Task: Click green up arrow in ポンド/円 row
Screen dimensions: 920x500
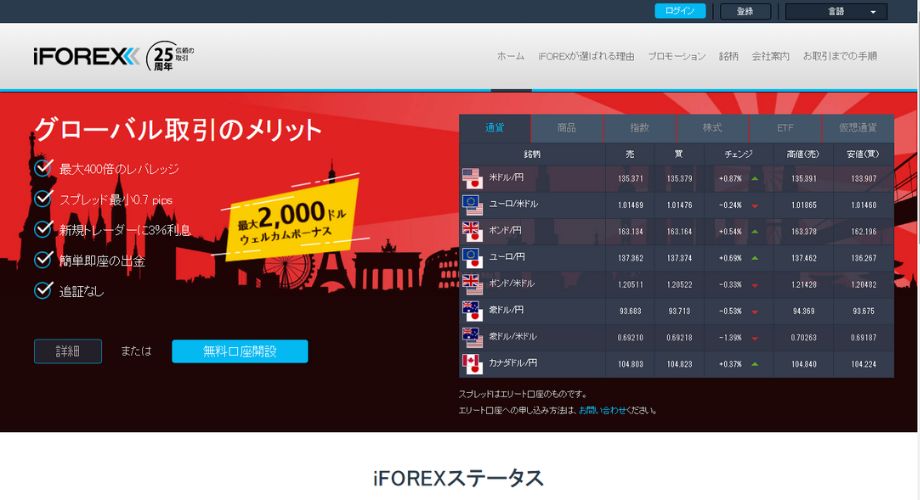Action: (x=755, y=231)
